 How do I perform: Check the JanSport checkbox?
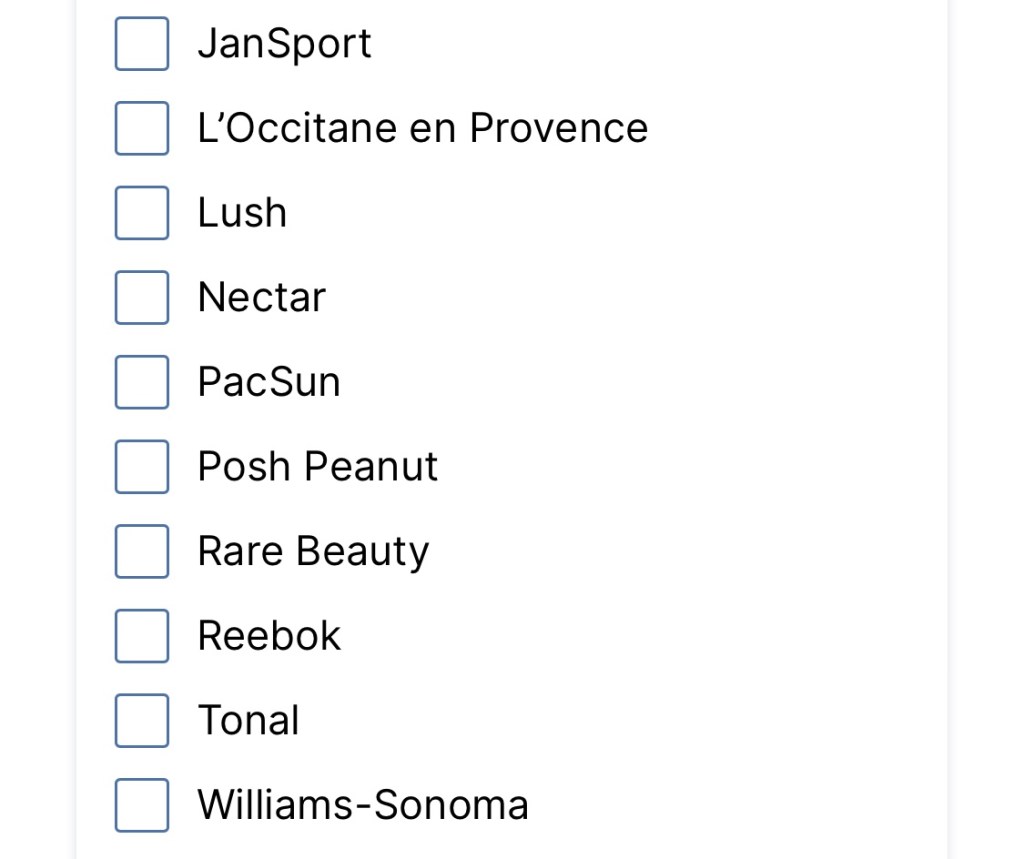coord(142,44)
